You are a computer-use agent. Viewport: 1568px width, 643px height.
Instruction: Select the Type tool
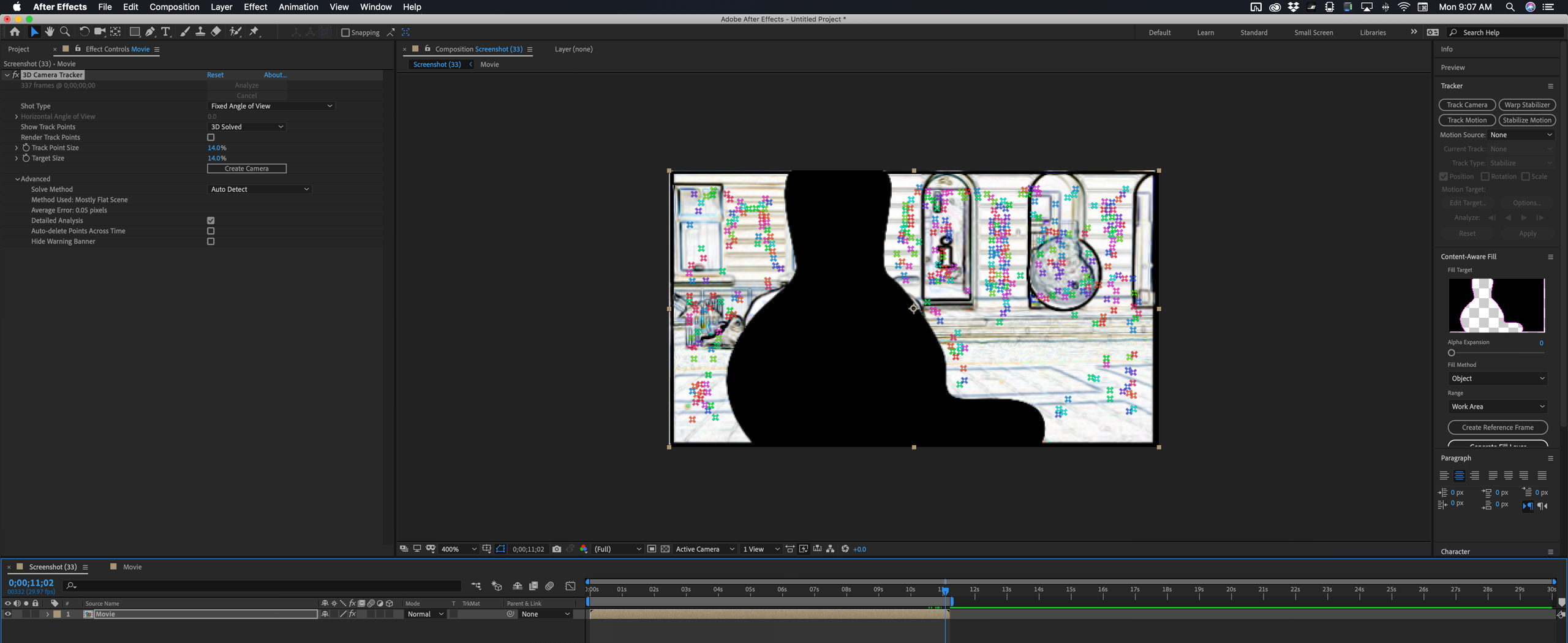[165, 31]
